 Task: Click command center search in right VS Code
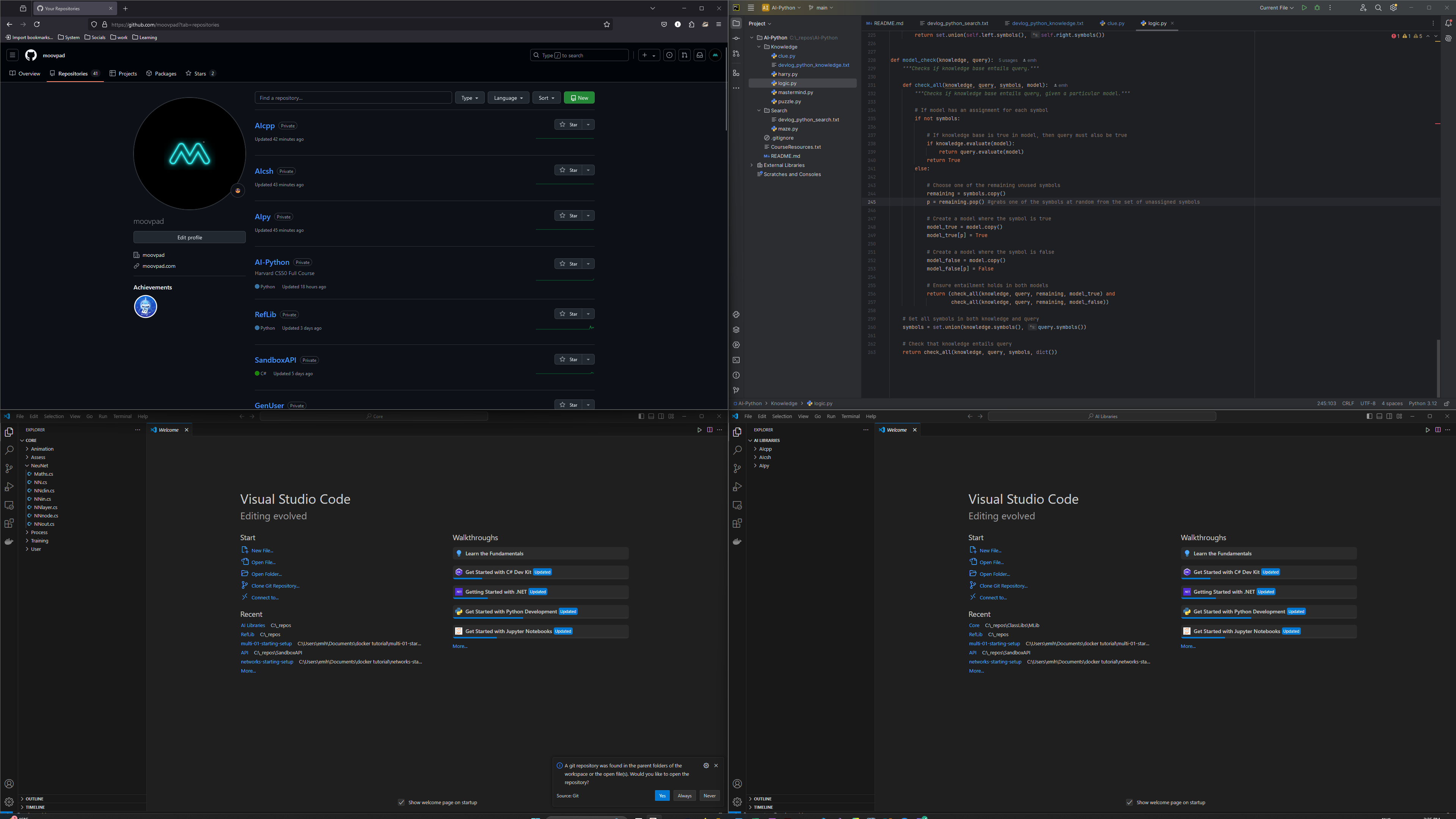(1102, 417)
